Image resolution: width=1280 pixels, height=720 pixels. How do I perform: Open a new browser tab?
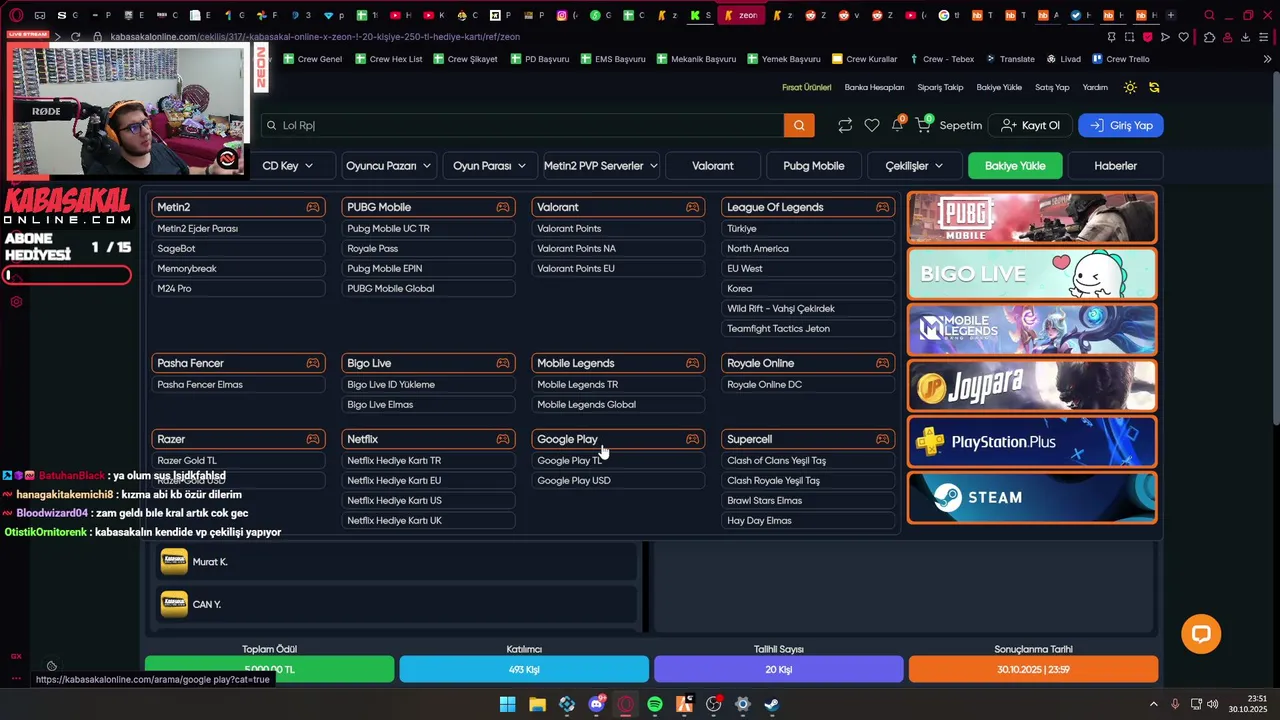[x=1170, y=15]
